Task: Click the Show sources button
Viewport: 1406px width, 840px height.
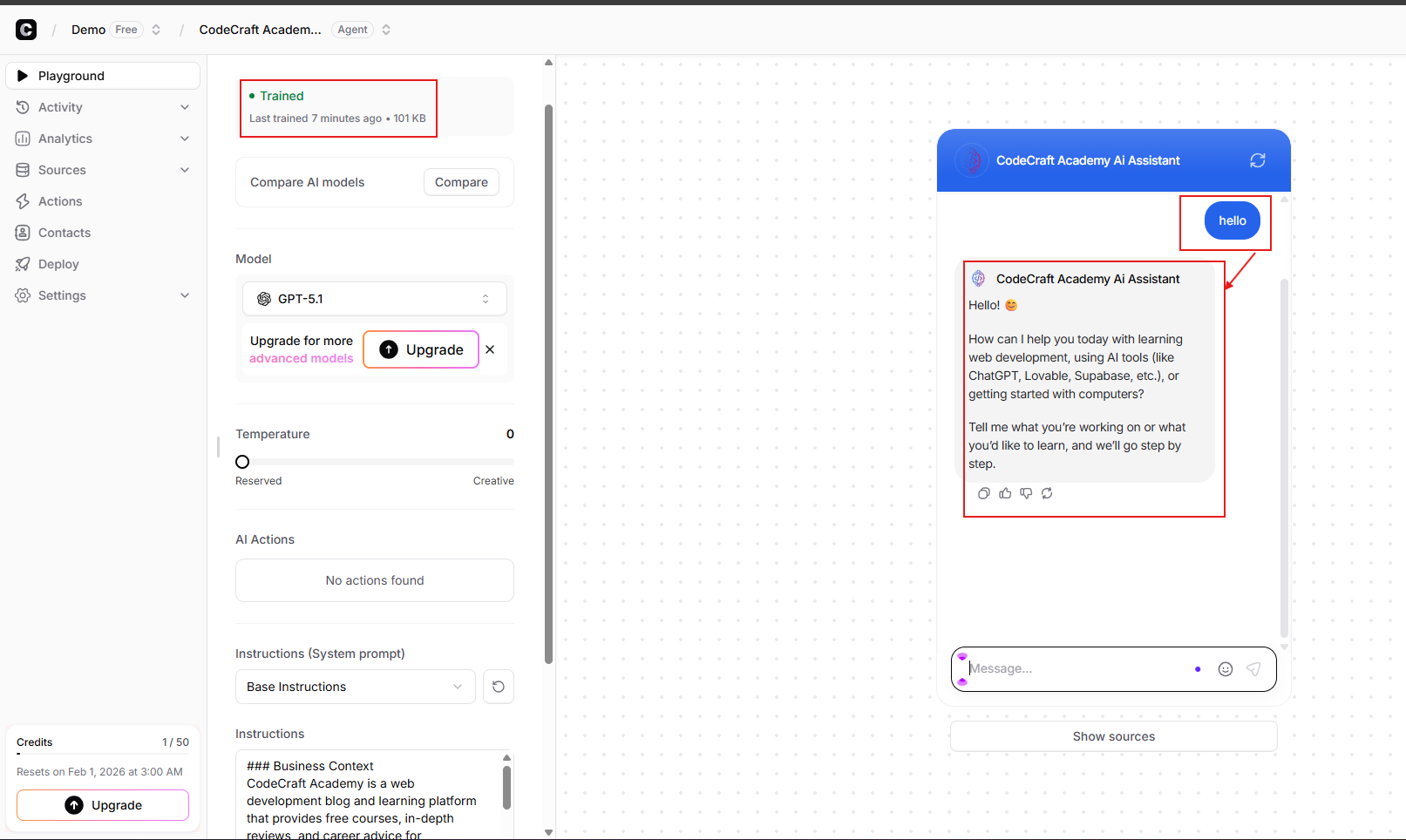Action: tap(1113, 736)
